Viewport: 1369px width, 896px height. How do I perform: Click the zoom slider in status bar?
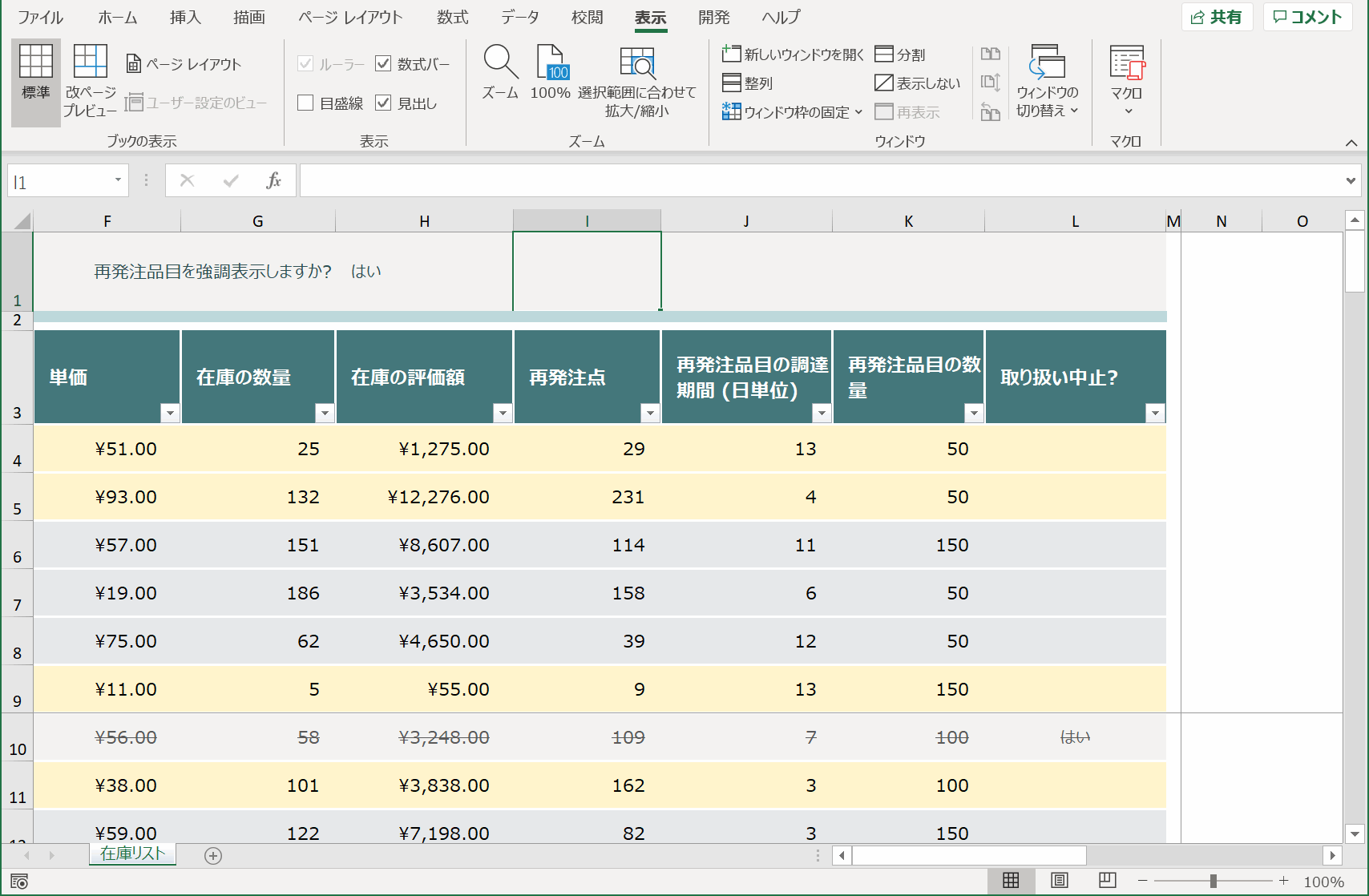point(1213,882)
